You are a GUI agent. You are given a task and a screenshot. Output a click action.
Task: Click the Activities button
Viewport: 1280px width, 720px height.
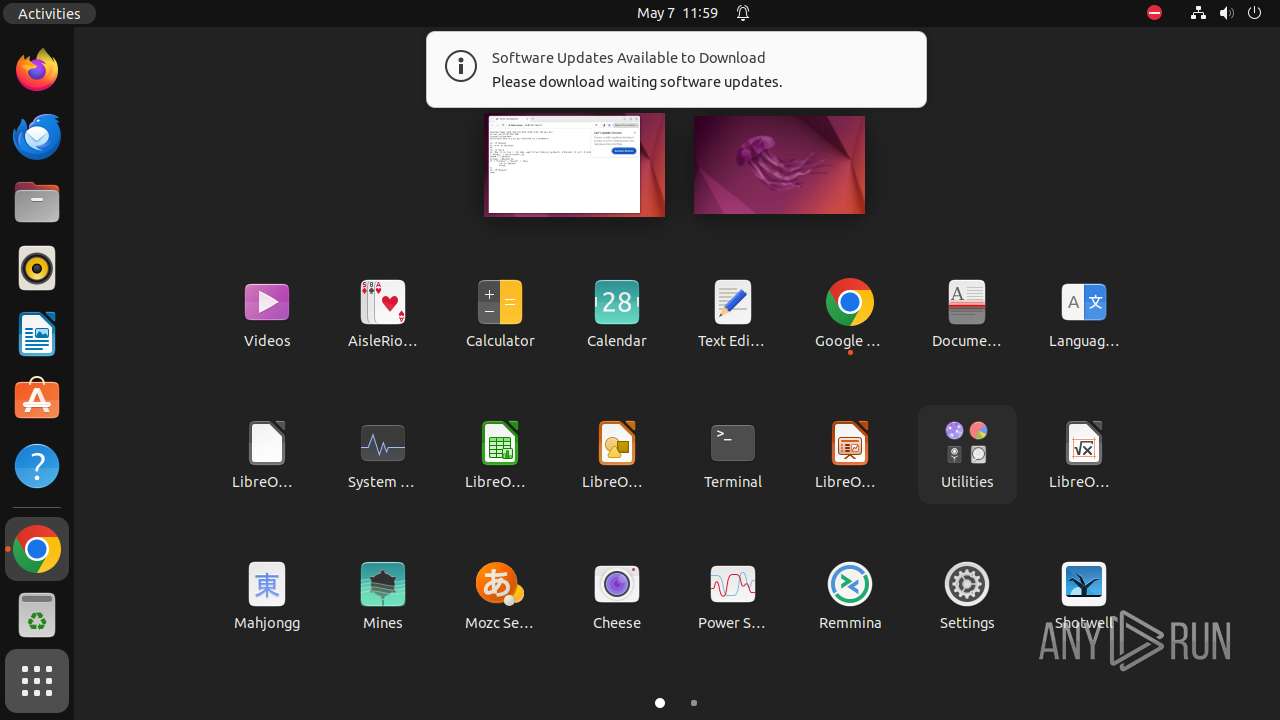[49, 13]
